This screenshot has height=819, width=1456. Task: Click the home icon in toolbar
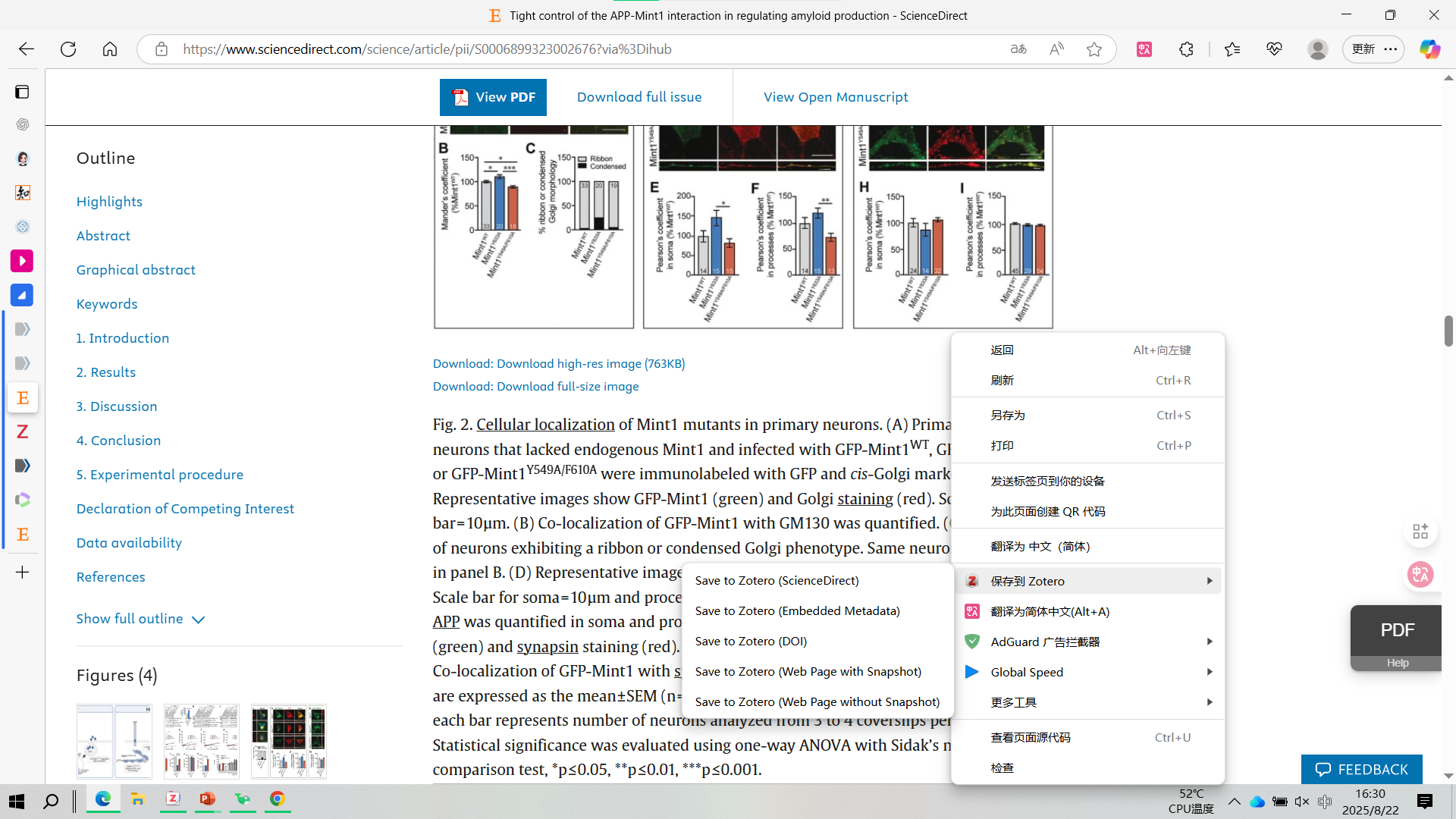tap(110, 49)
